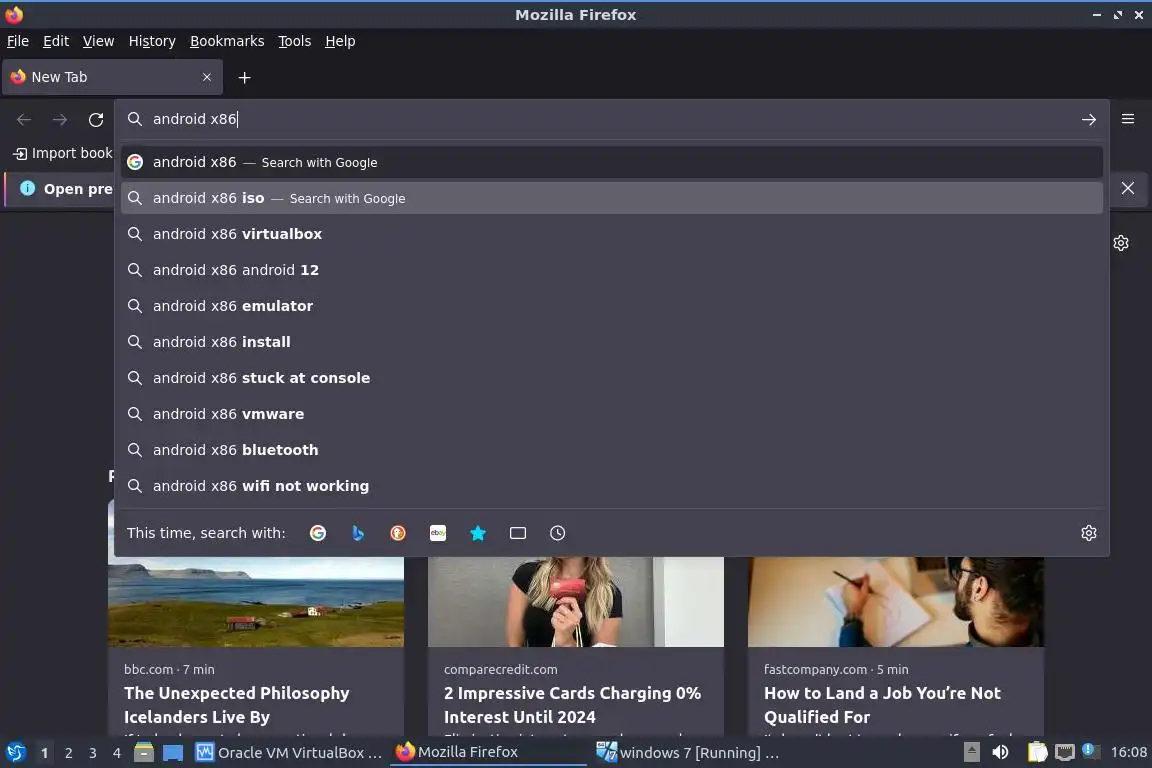Click the man writing thumbnail
Viewport: 1152px width, 768px height.
[896, 602]
